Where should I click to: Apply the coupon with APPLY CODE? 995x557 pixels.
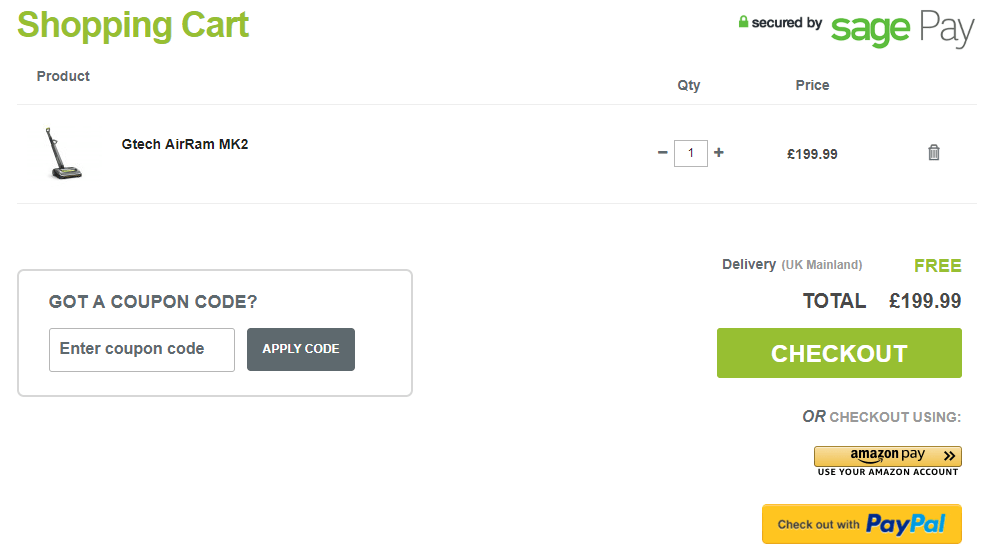pyautogui.click(x=301, y=350)
